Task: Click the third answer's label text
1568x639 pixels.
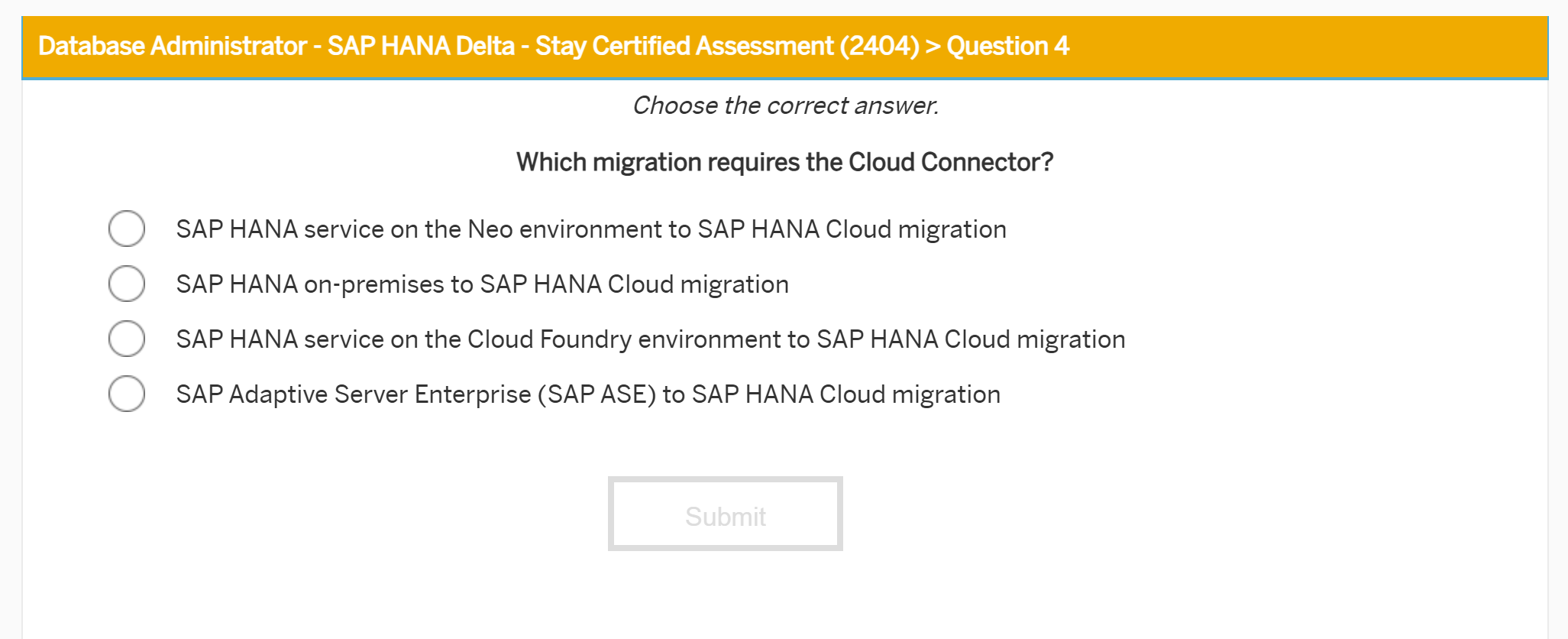Action: click(x=650, y=339)
